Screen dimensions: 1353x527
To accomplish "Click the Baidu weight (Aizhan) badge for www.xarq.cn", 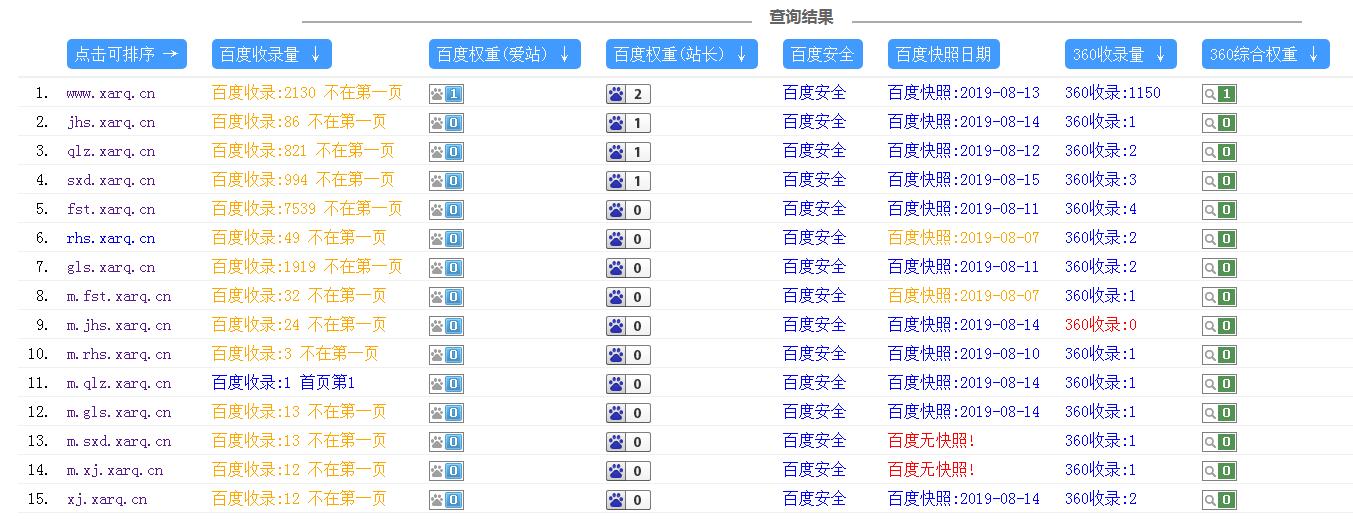I will point(446,94).
